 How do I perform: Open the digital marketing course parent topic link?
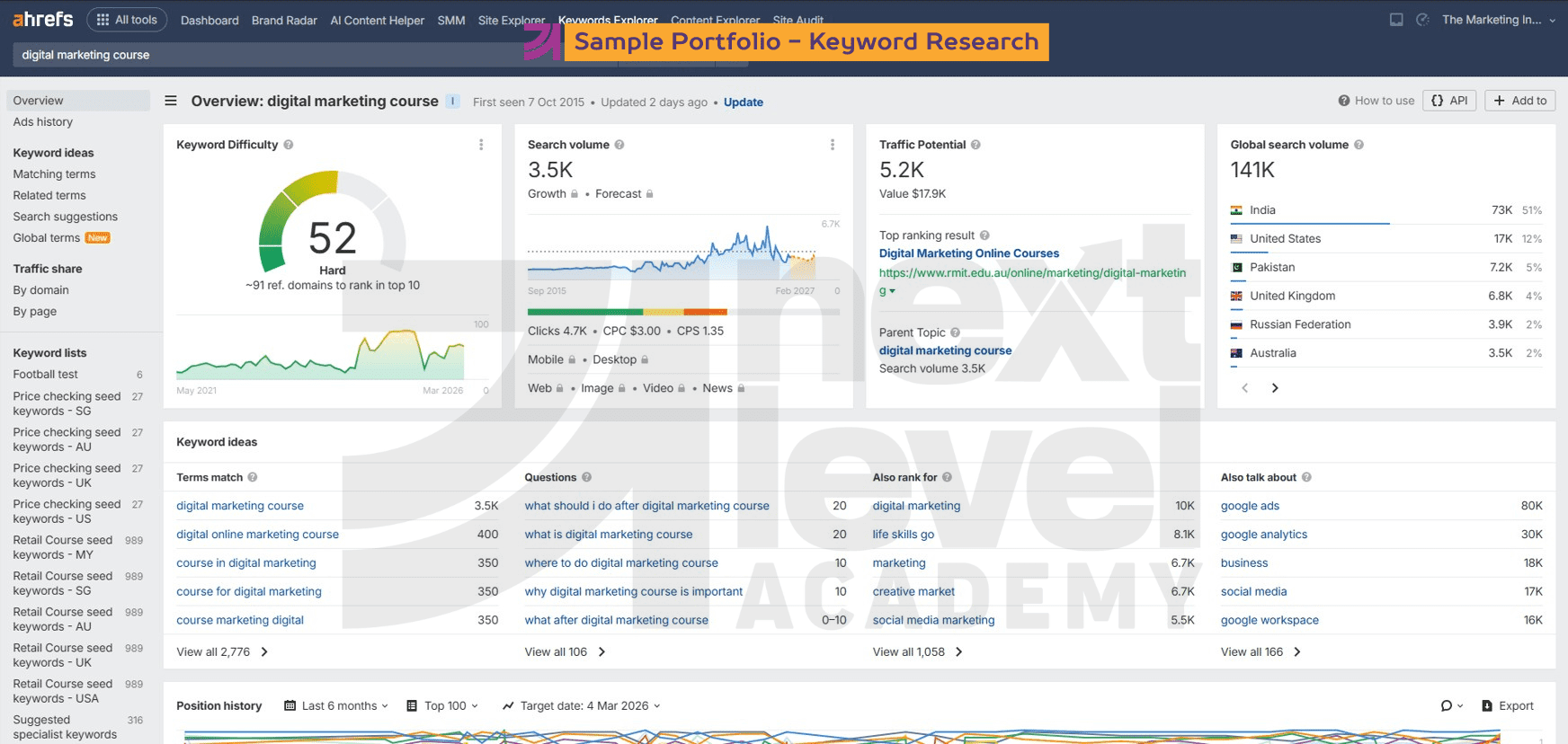click(945, 350)
